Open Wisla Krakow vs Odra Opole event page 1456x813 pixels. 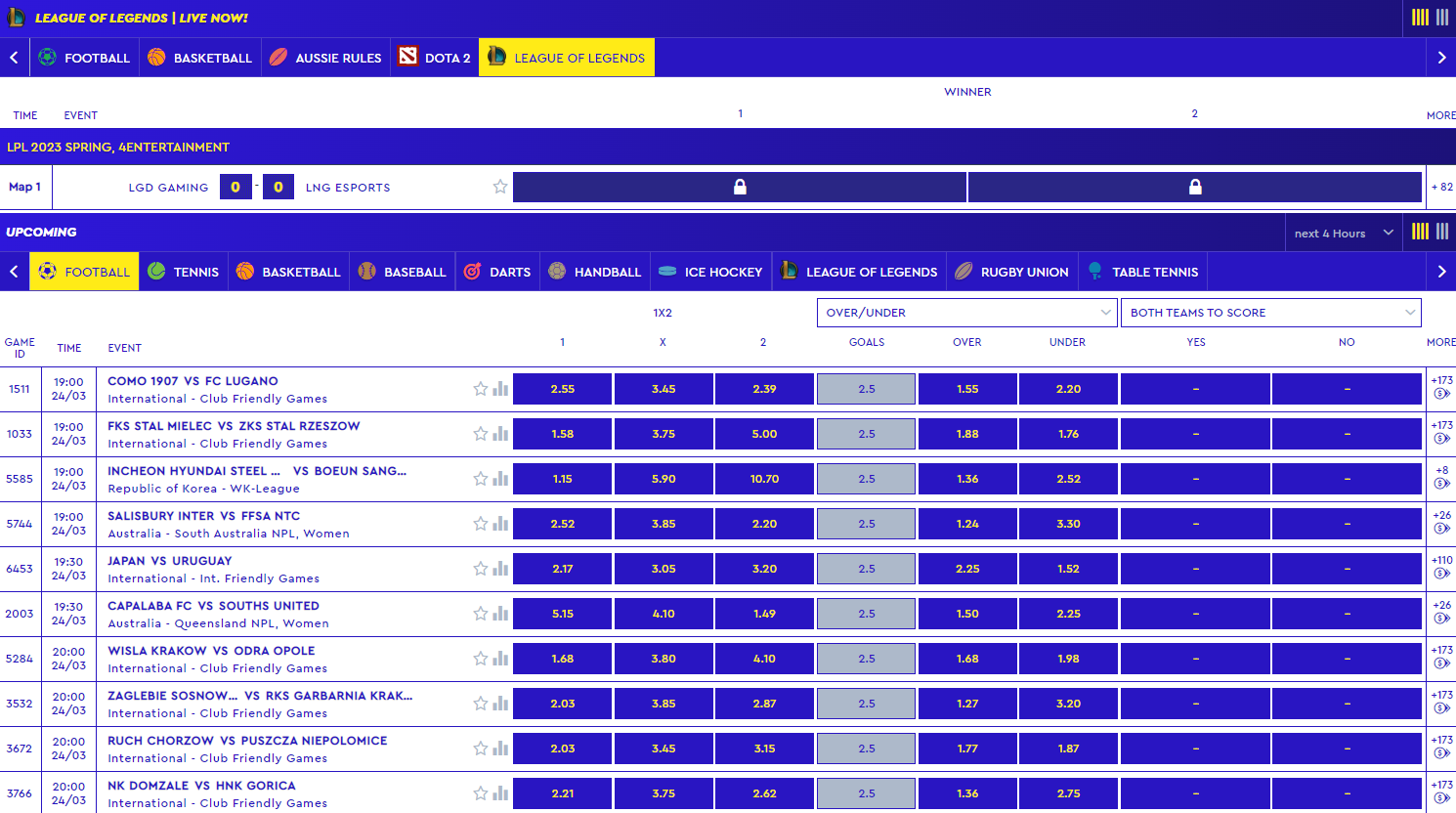pos(211,651)
